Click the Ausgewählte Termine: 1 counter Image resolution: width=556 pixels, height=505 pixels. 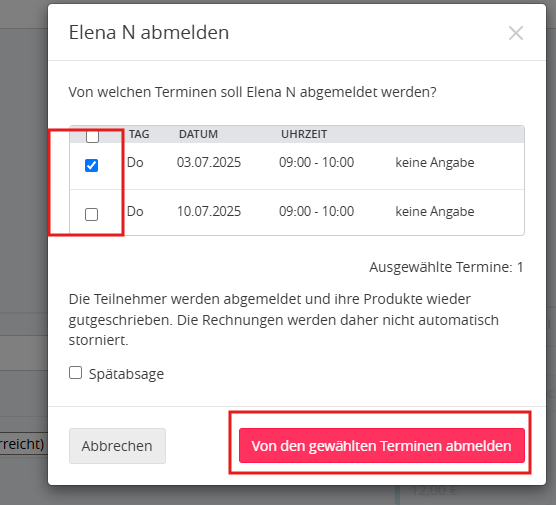(446, 267)
